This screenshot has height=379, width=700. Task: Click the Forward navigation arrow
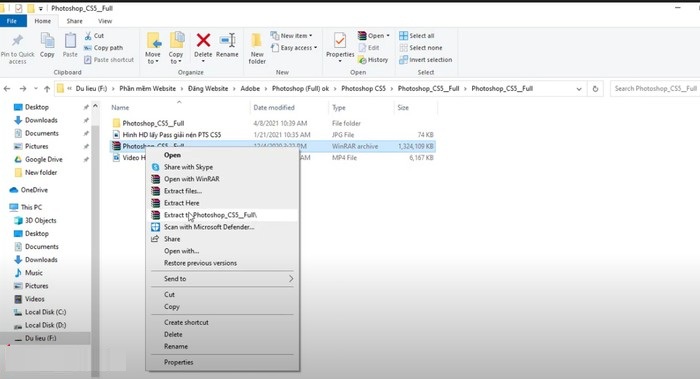(x=23, y=89)
